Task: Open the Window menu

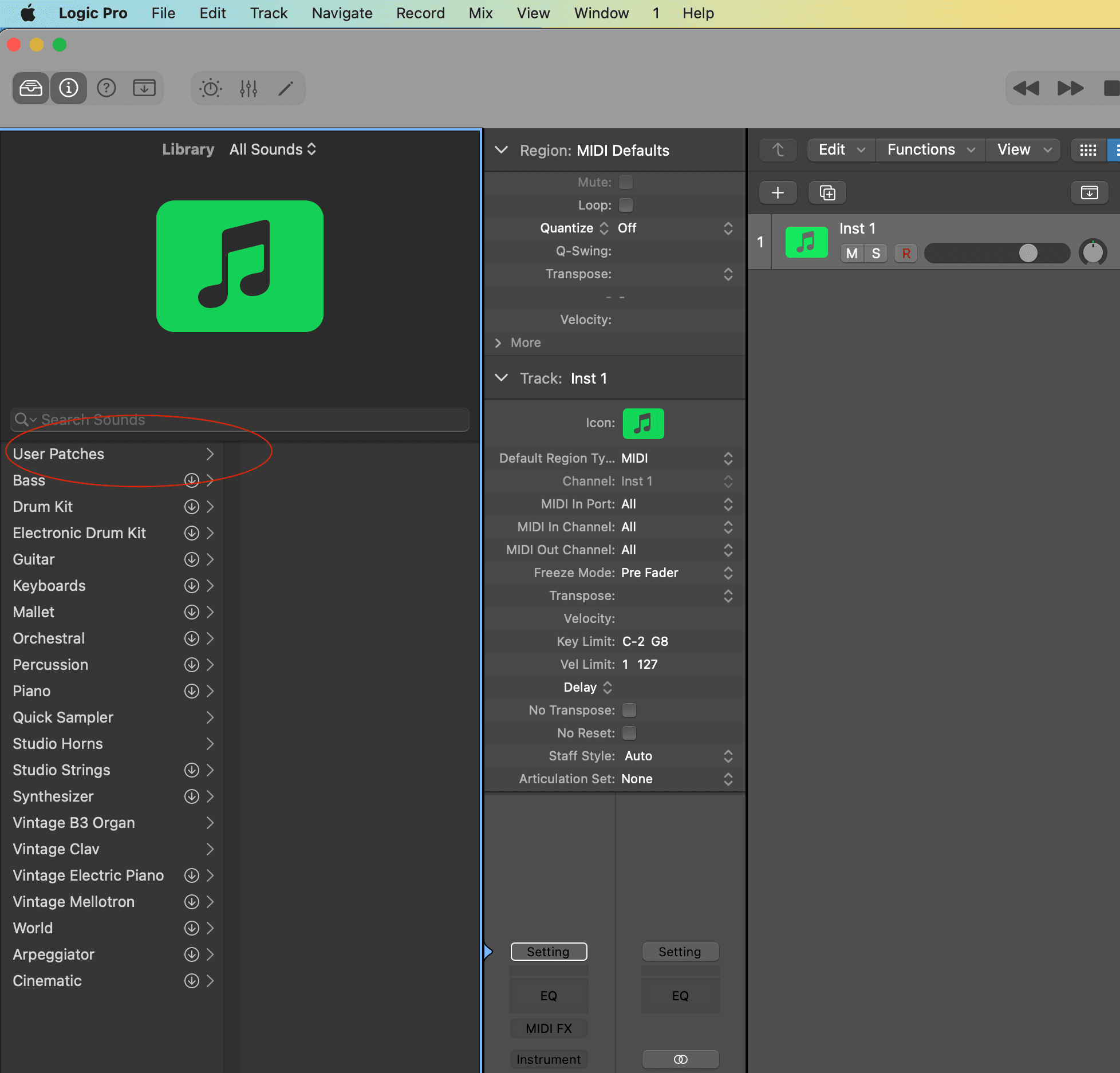Action: [x=601, y=13]
